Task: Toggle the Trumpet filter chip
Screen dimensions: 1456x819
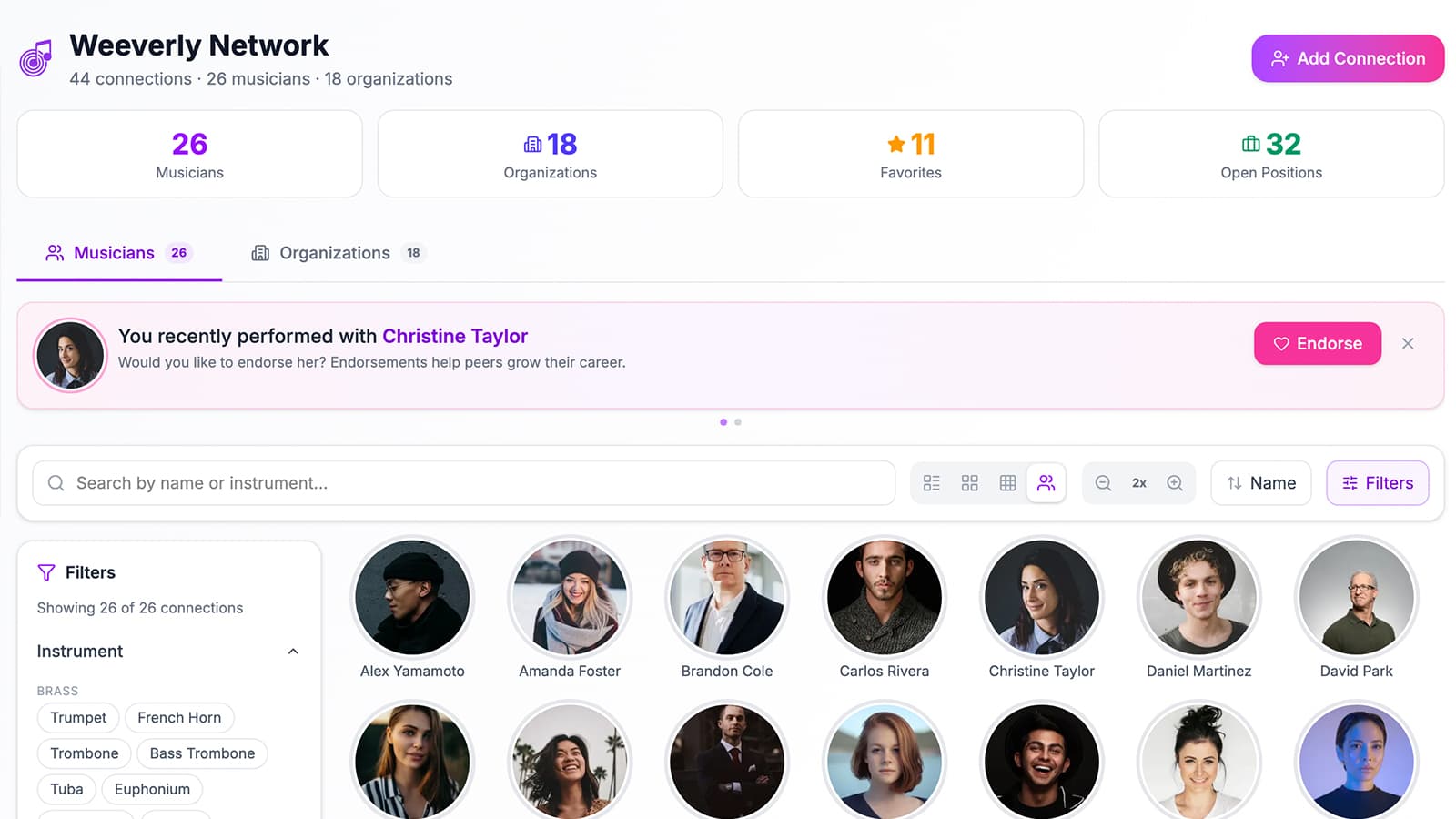Action: (78, 718)
